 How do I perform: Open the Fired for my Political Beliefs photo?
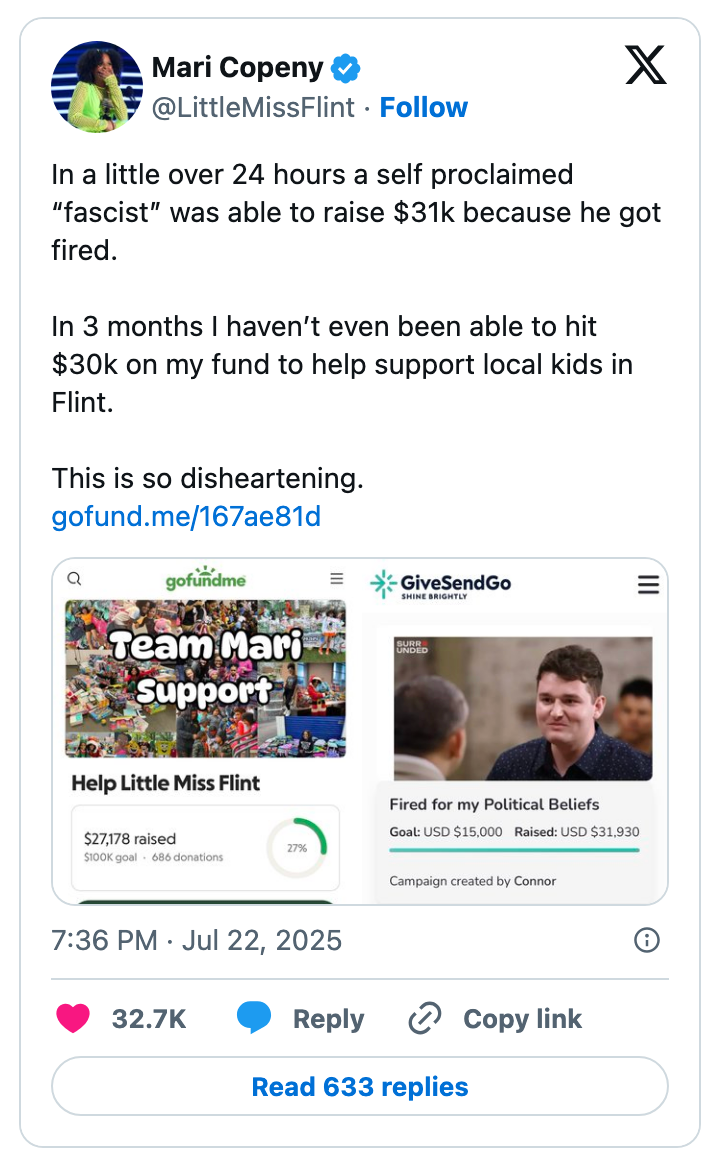pyautogui.click(x=523, y=708)
